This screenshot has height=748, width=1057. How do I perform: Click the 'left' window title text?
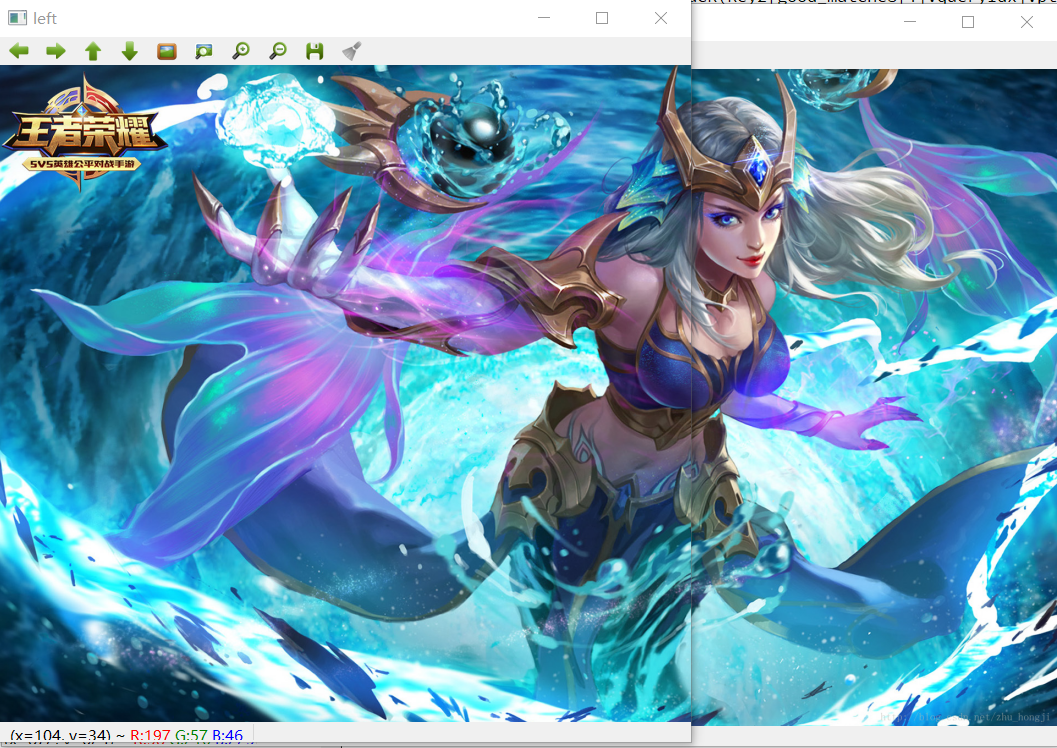pos(45,19)
